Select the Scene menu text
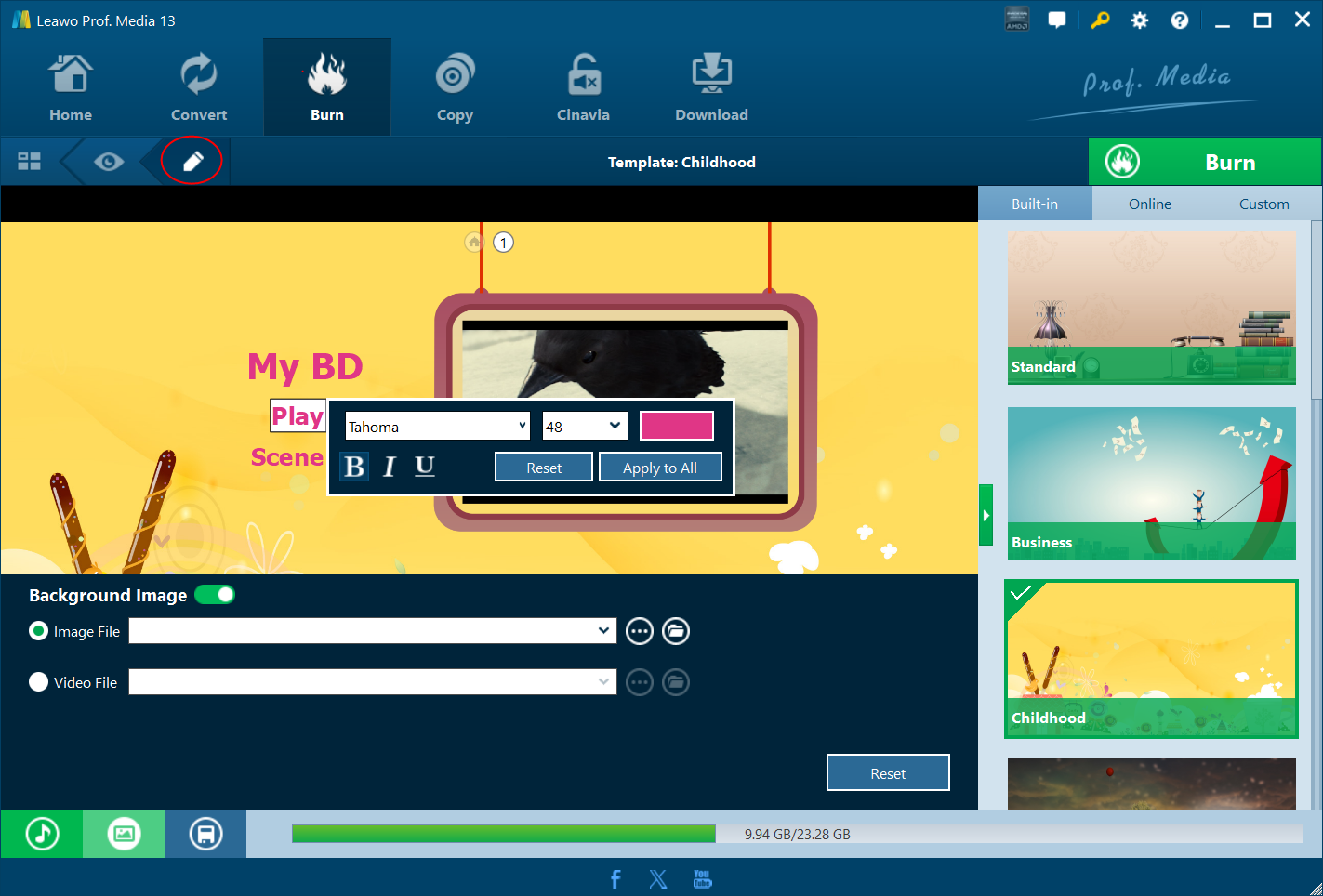The height and width of the screenshot is (896, 1323). (x=287, y=456)
